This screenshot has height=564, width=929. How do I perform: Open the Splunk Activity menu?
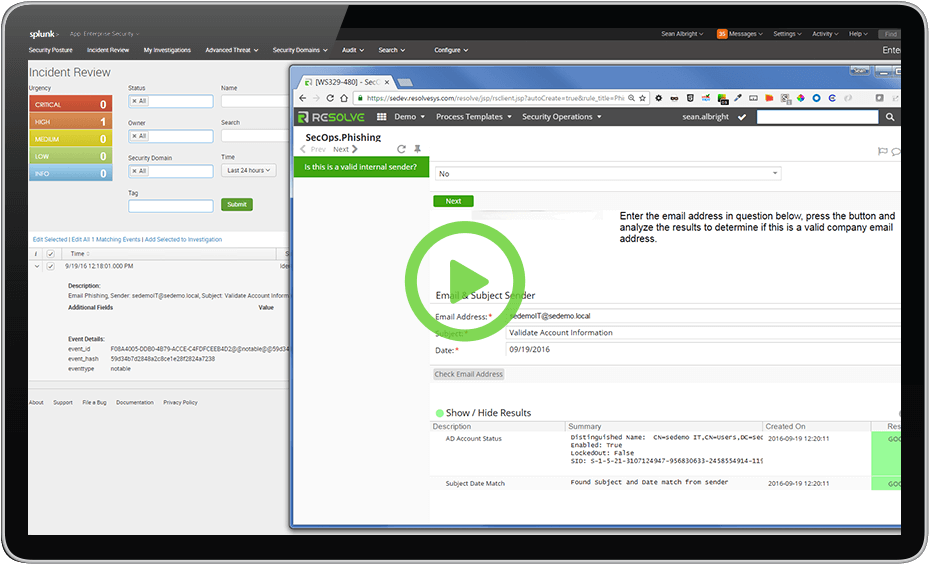825,34
